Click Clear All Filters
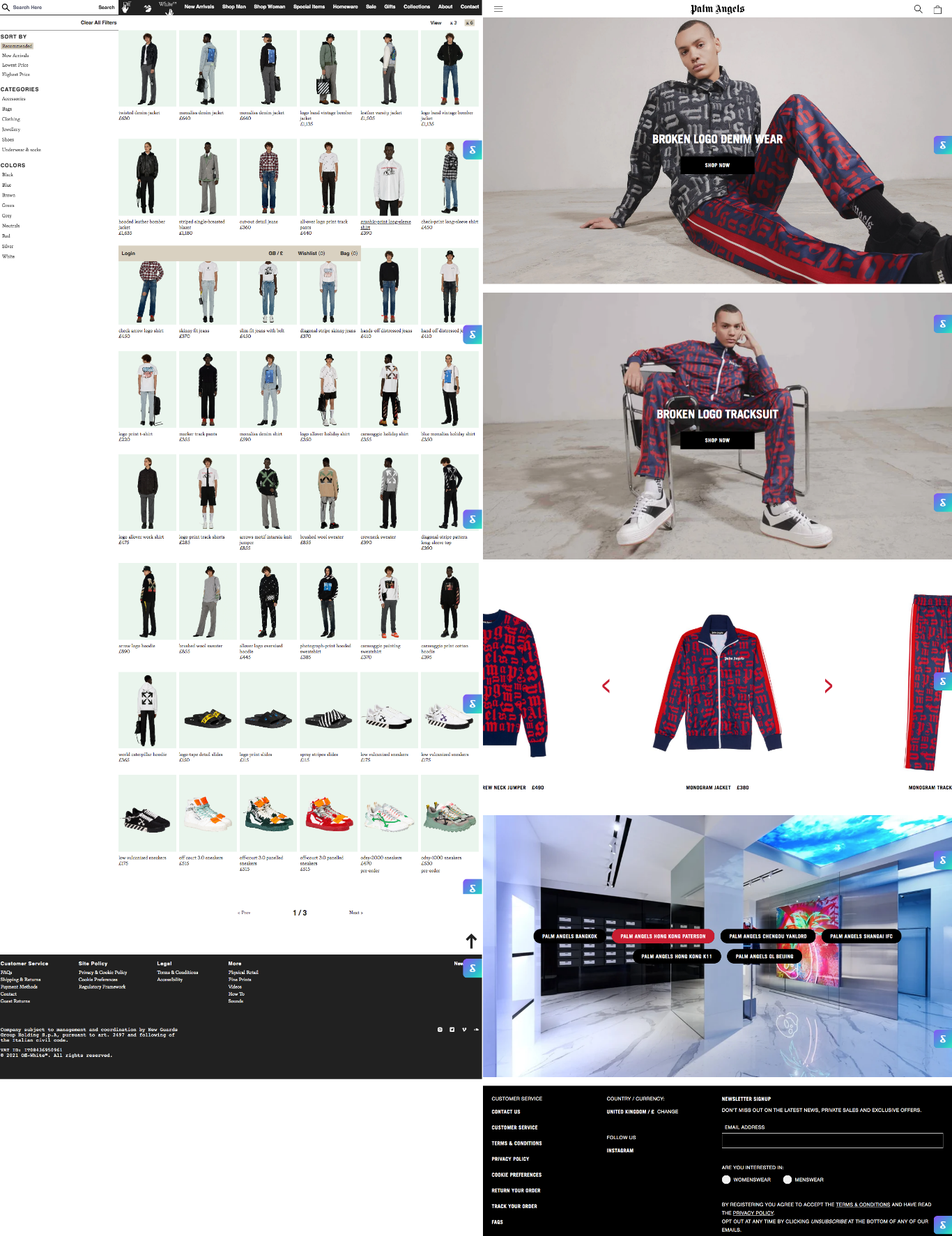The height and width of the screenshot is (1236, 952). click(x=99, y=23)
